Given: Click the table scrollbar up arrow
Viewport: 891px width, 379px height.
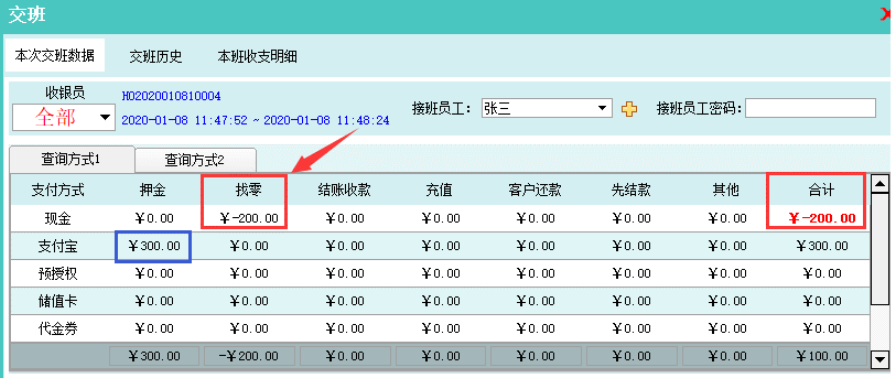Looking at the screenshot, I should tap(880, 184).
